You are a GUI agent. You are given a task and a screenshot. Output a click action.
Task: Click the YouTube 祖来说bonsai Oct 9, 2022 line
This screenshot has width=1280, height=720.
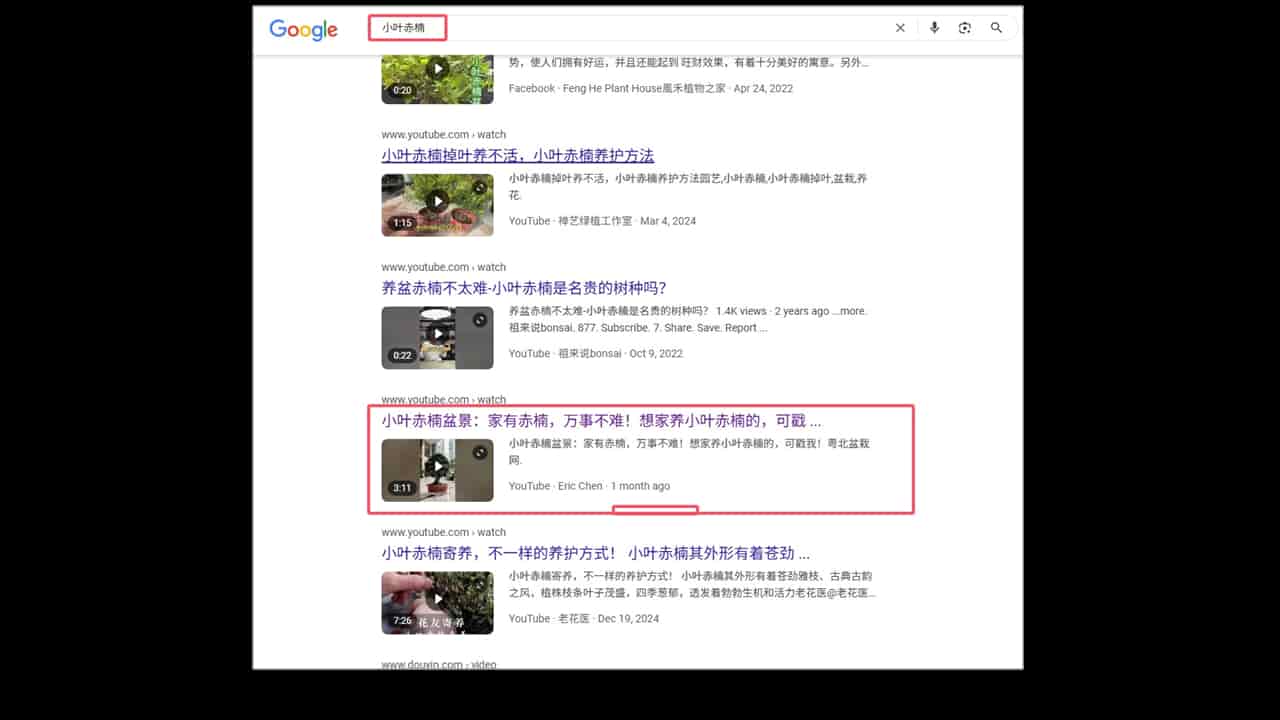tap(595, 353)
